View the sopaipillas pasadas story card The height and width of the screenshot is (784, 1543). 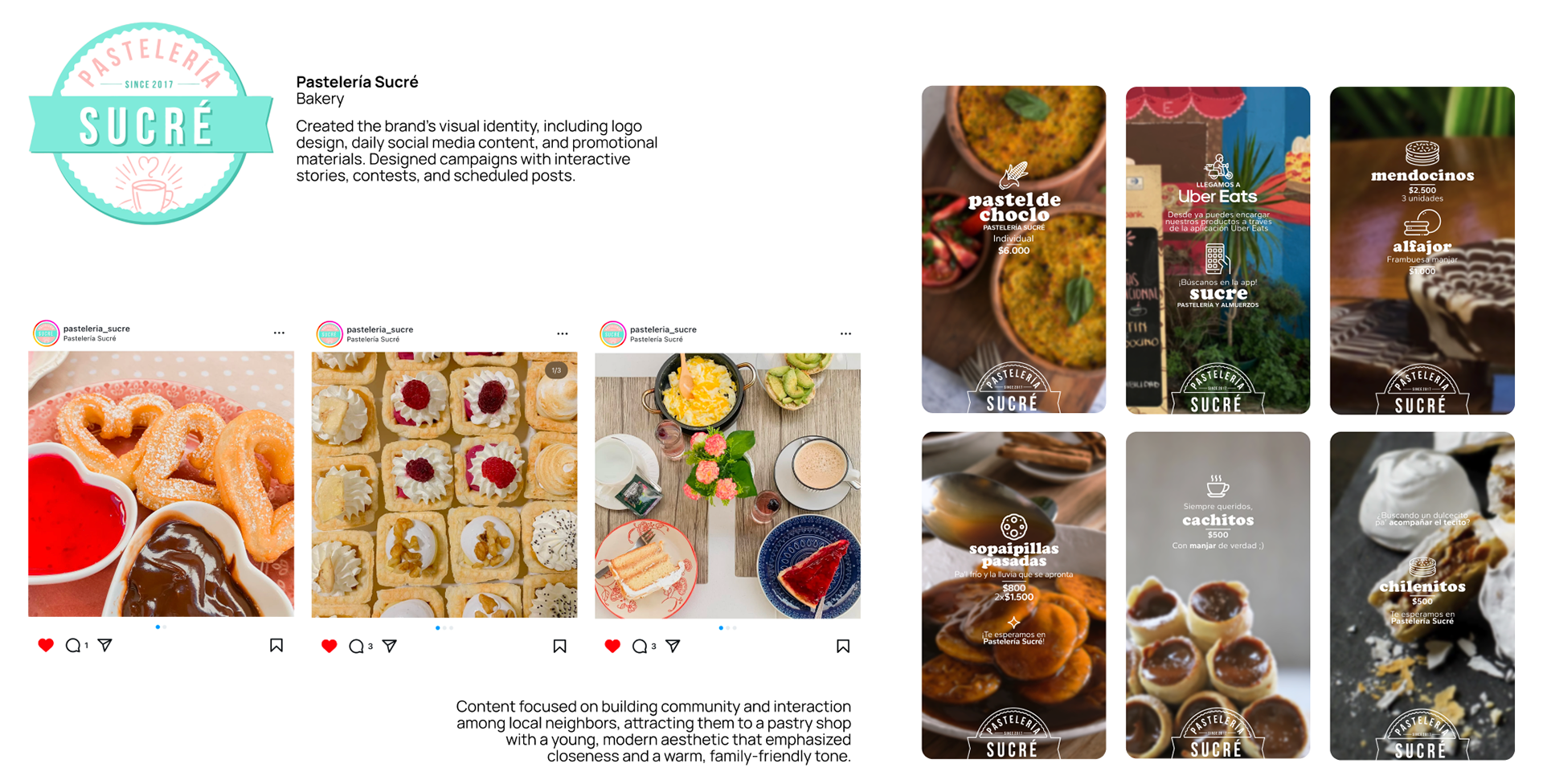click(1013, 595)
